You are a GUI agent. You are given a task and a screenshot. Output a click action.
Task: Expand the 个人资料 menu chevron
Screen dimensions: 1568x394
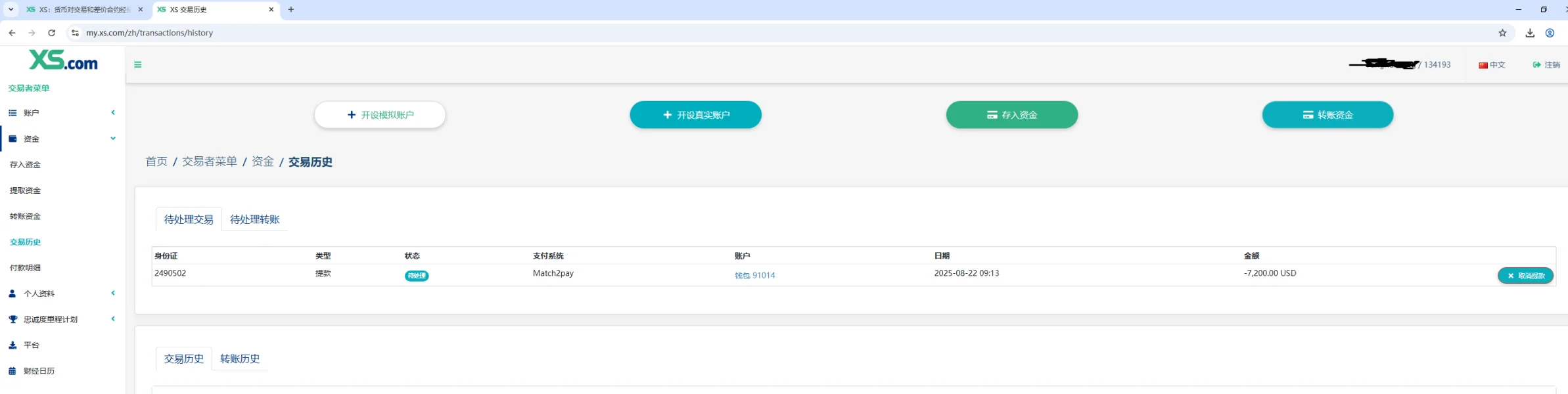tap(113, 293)
